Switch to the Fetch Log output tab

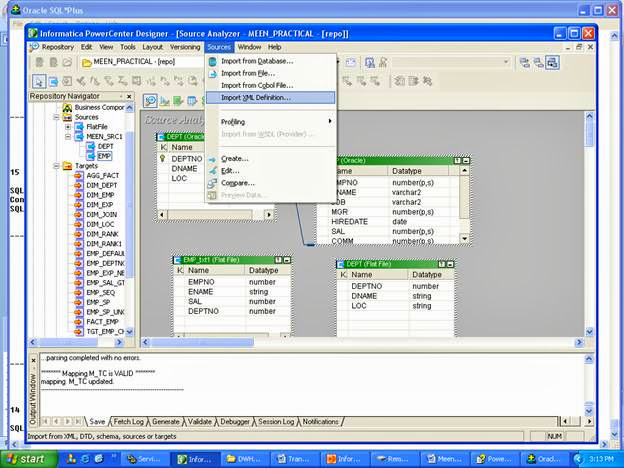pos(128,421)
